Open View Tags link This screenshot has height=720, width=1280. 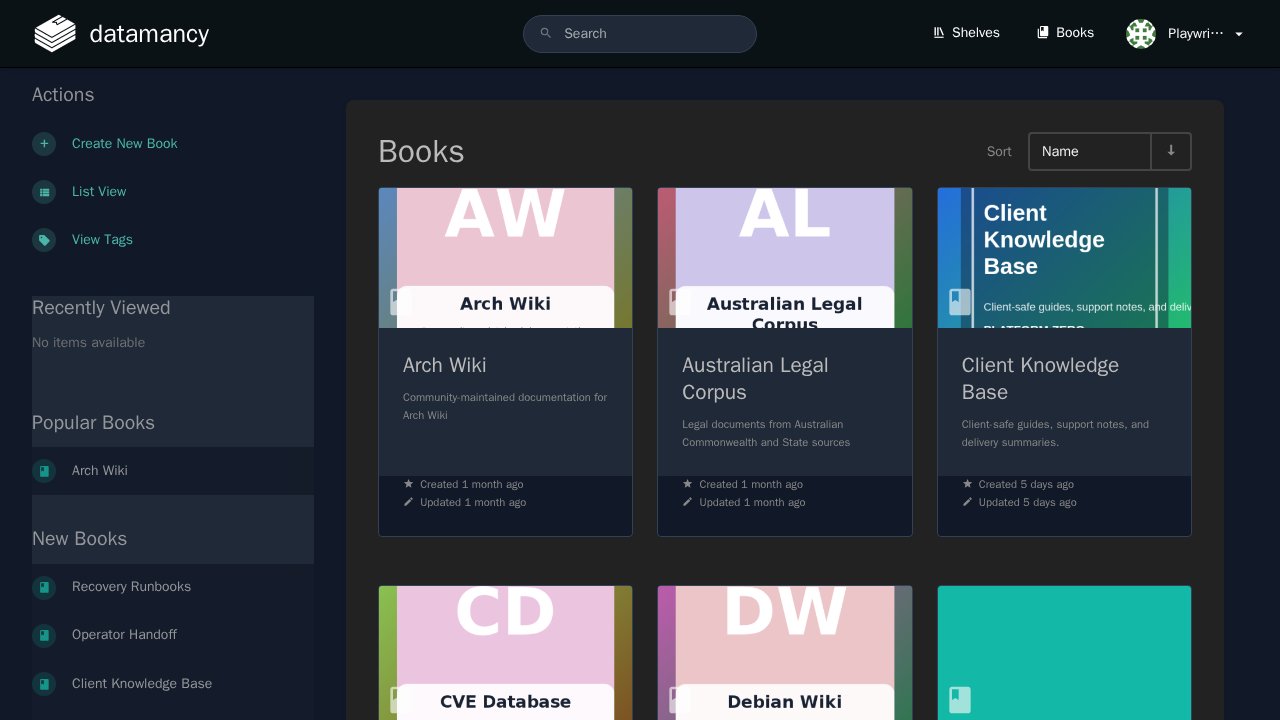pyautogui.click(x=102, y=240)
